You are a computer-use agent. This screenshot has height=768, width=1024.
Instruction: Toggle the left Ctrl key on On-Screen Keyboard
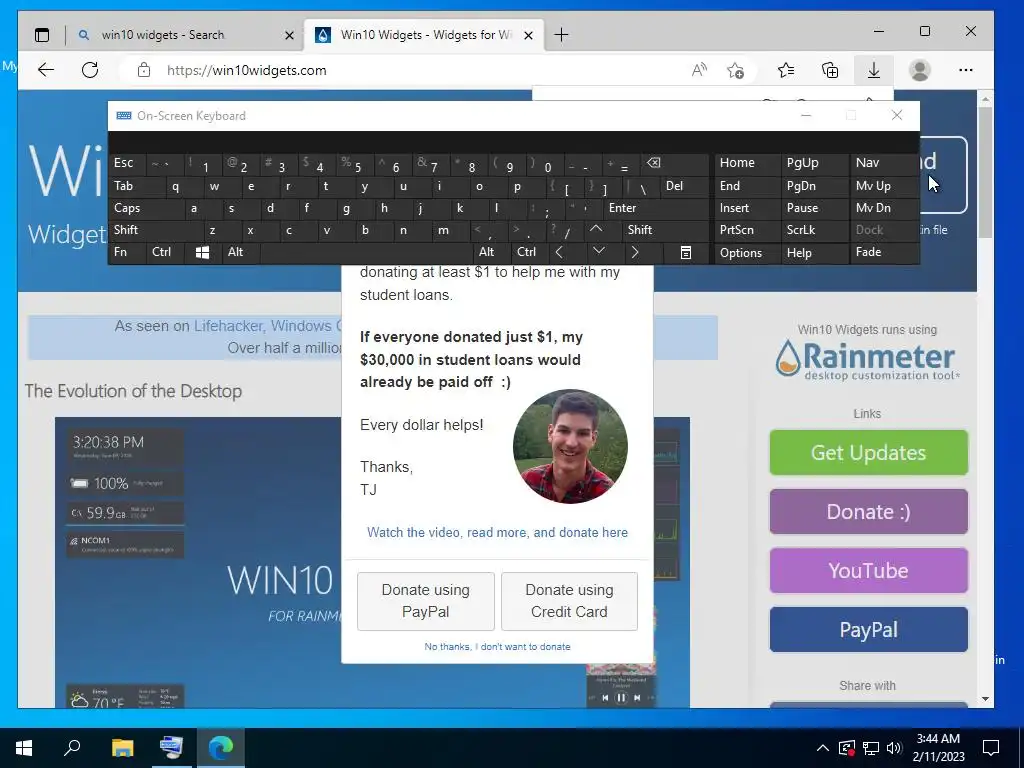click(165, 253)
